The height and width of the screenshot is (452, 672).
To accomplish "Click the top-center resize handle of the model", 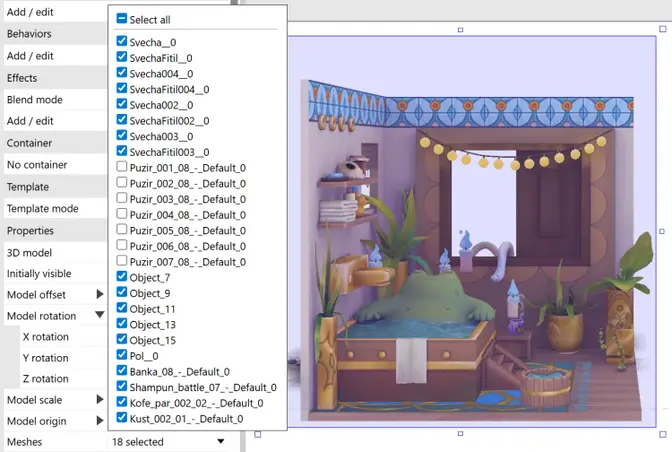I will tap(460, 30).
